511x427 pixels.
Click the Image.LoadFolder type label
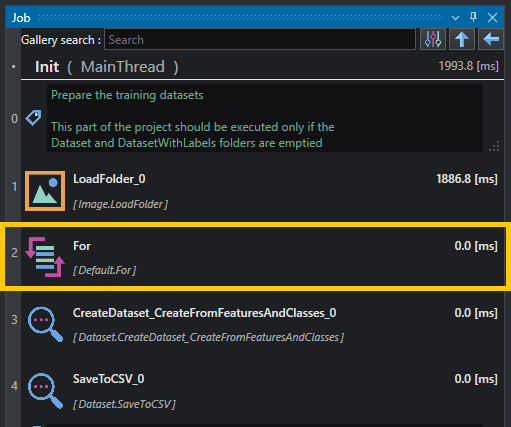click(120, 204)
